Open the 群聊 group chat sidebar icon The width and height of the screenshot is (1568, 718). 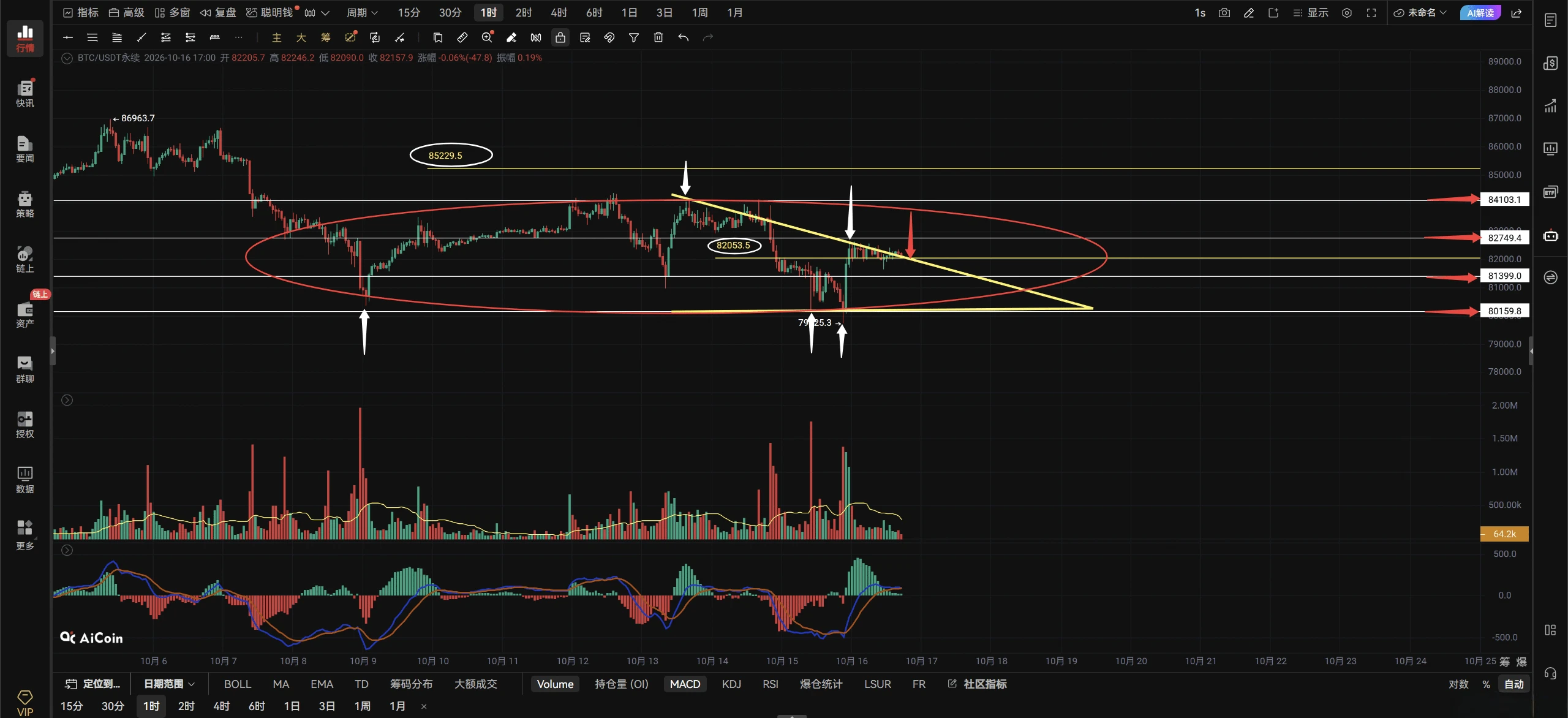pyautogui.click(x=24, y=369)
